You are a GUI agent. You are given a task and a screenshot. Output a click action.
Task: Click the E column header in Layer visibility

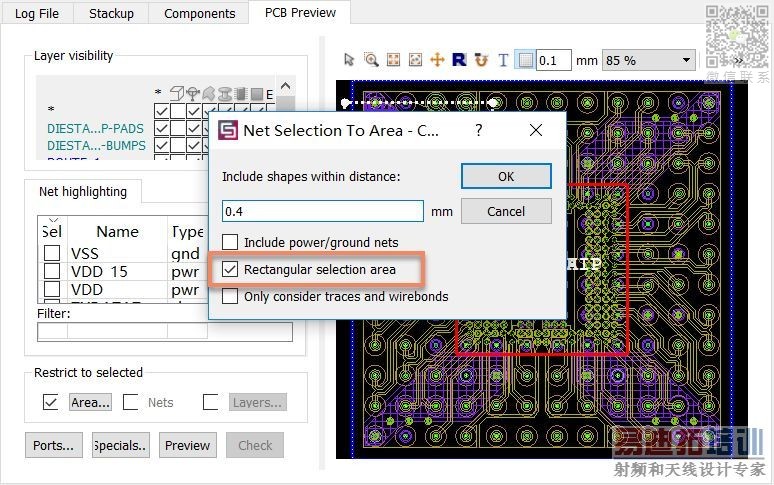pyautogui.click(x=270, y=94)
